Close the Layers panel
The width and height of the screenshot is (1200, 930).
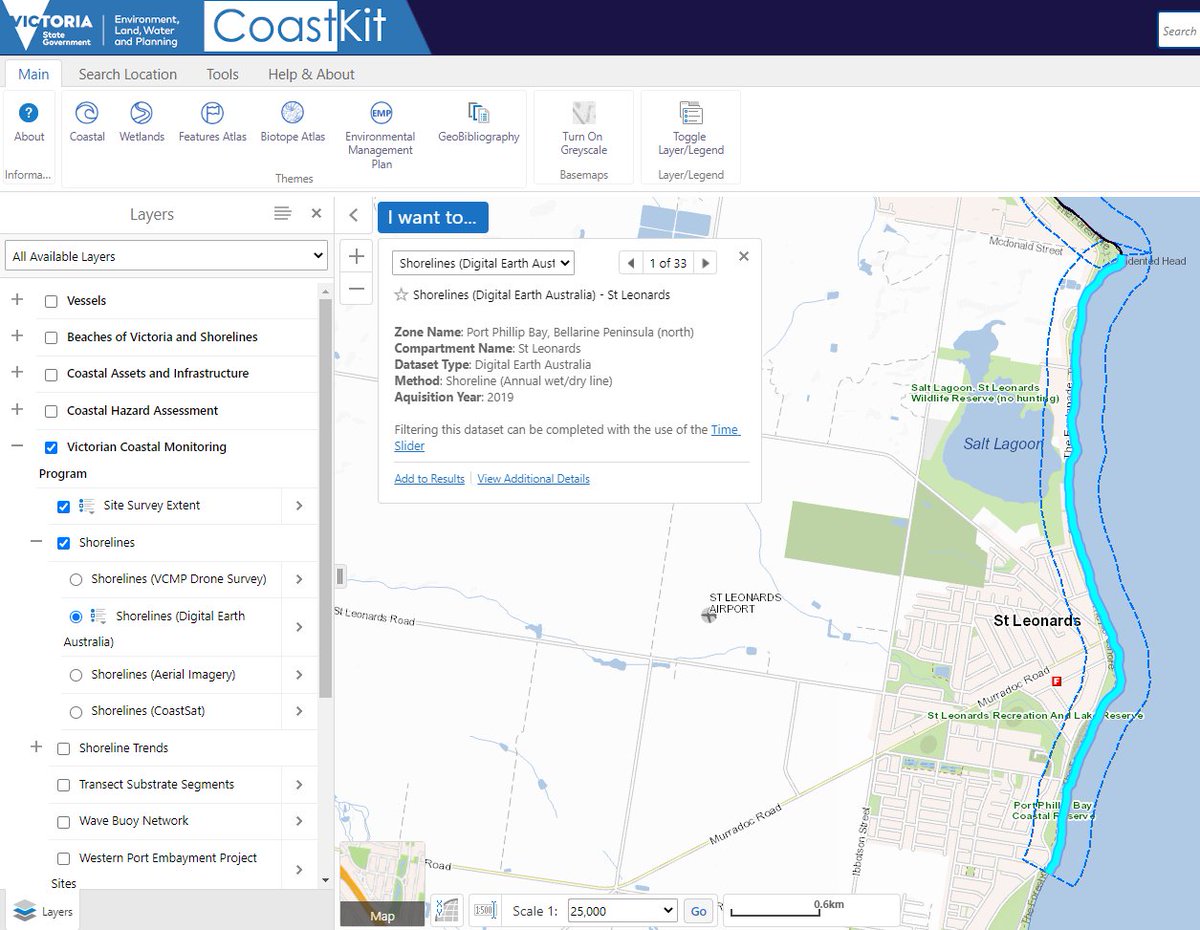pyautogui.click(x=316, y=214)
